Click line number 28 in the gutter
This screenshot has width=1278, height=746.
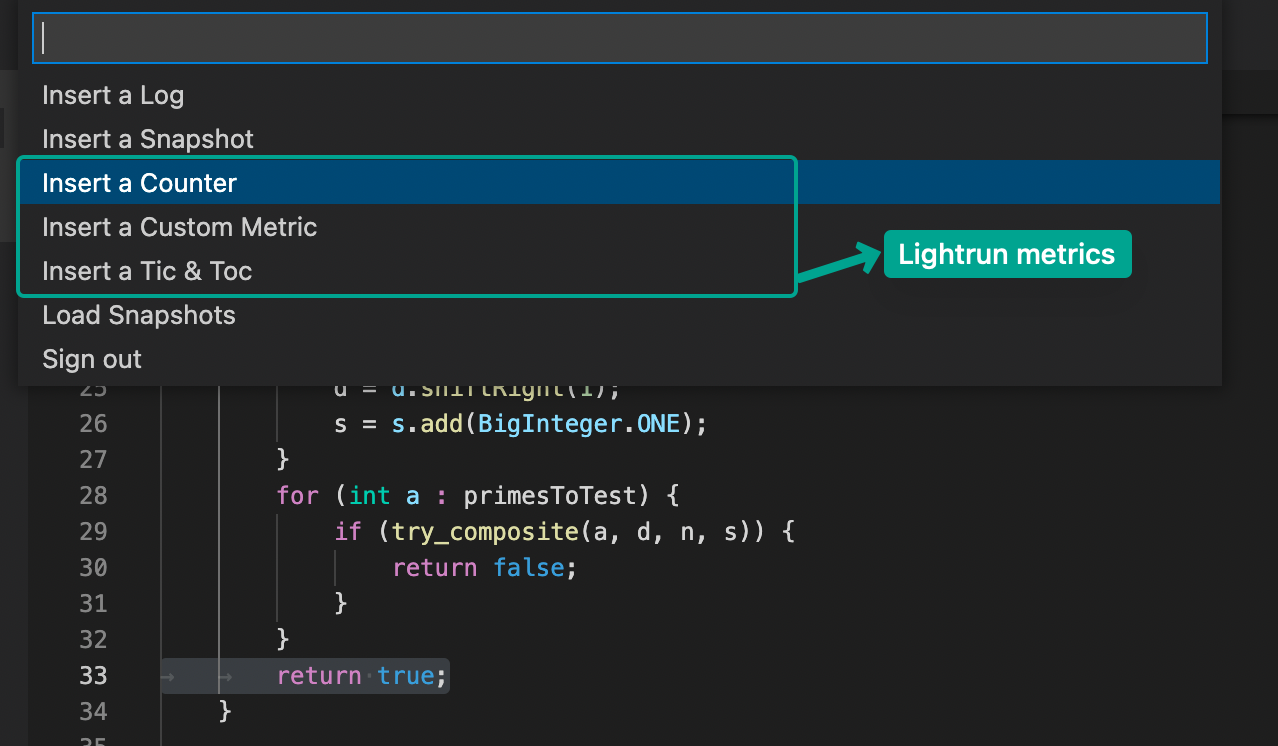(x=93, y=496)
